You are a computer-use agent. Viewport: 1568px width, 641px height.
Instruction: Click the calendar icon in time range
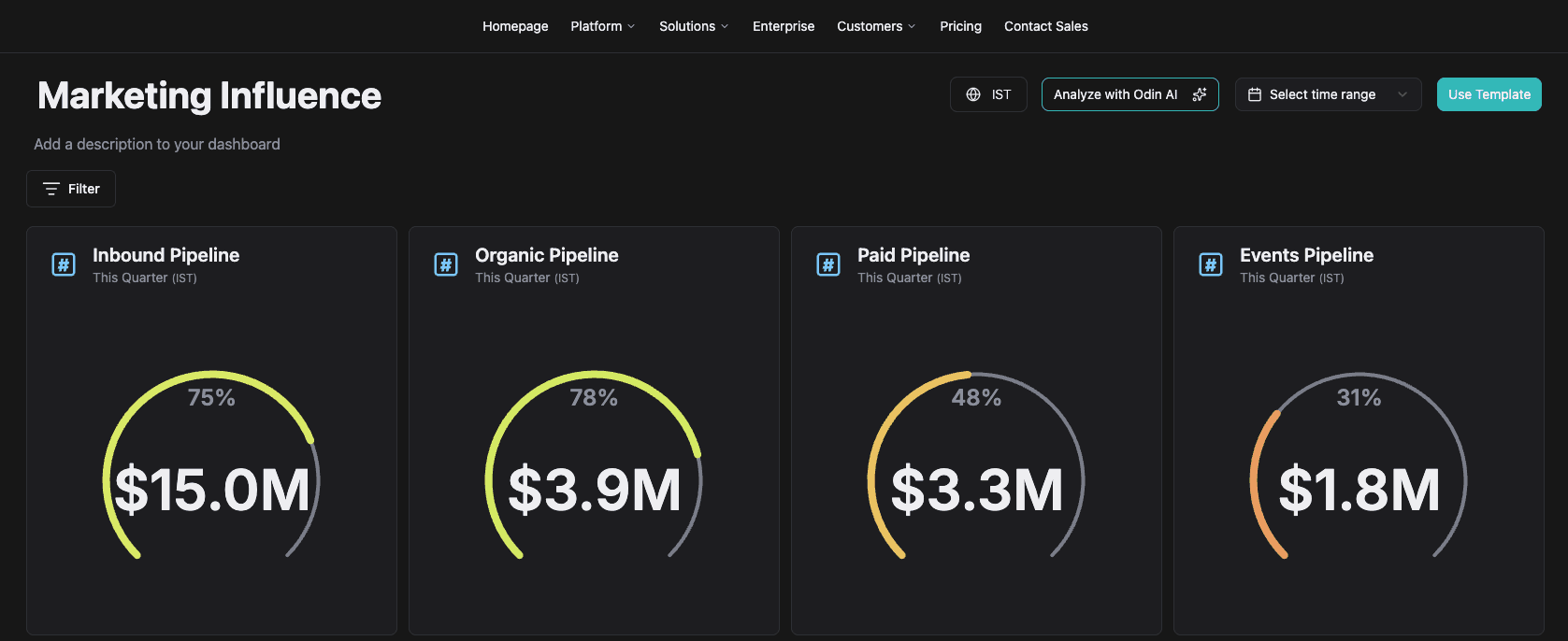(1255, 94)
